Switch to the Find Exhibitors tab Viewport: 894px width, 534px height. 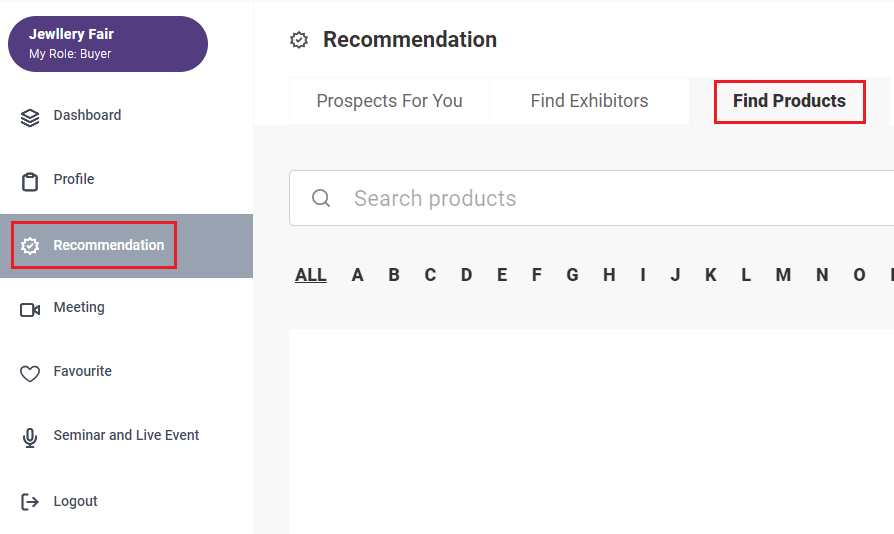[x=590, y=101]
